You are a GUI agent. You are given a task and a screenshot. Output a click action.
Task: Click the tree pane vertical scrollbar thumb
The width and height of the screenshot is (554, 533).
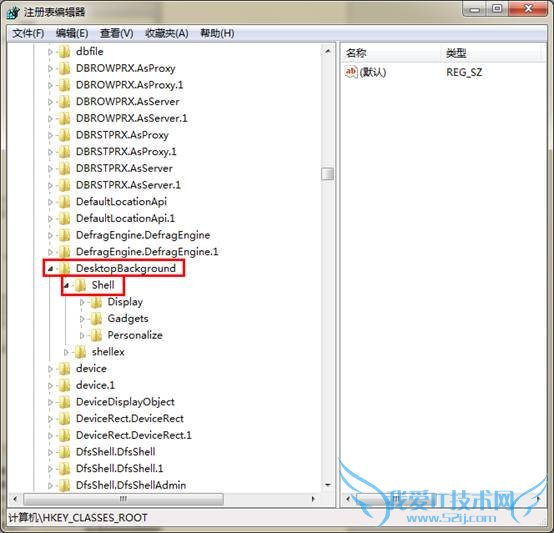tap(328, 174)
